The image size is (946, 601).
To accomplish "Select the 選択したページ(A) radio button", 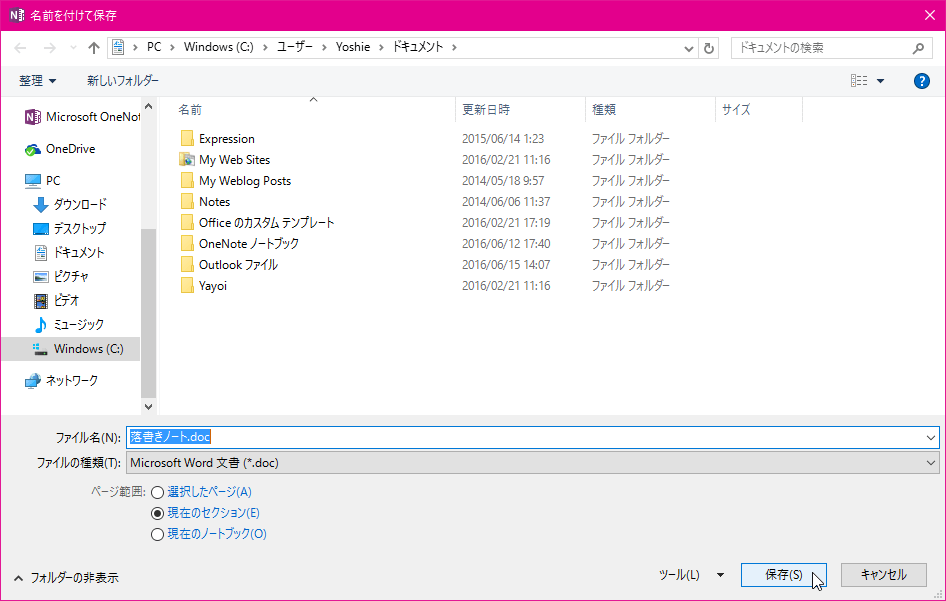I will [x=157, y=492].
